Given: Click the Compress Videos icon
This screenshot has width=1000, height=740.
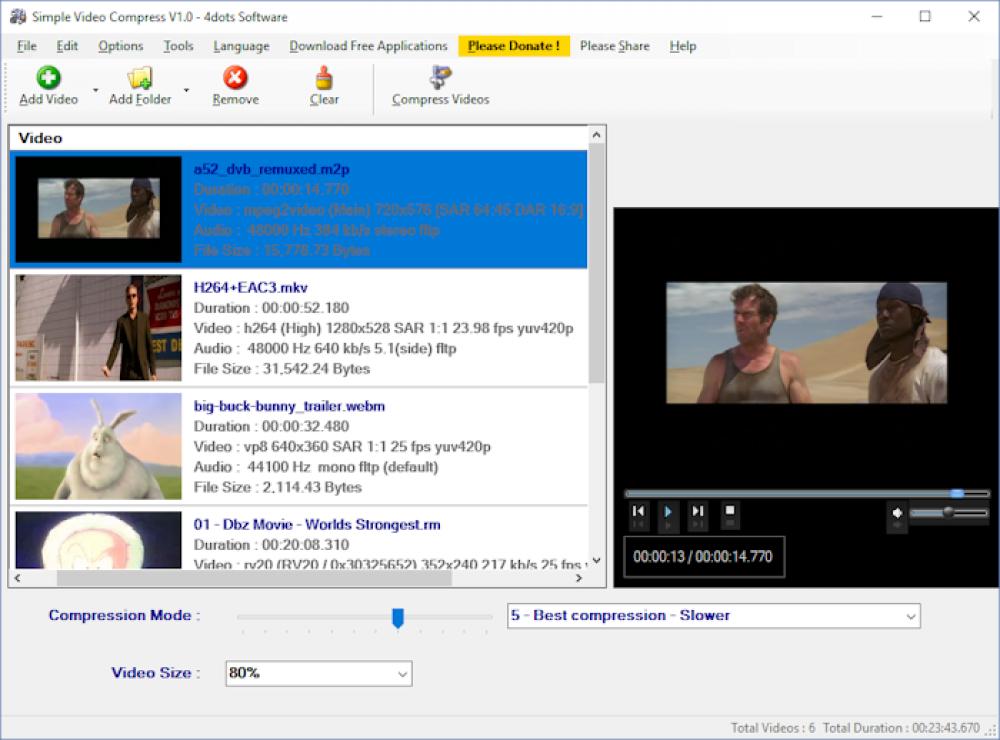Looking at the screenshot, I should [x=440, y=80].
